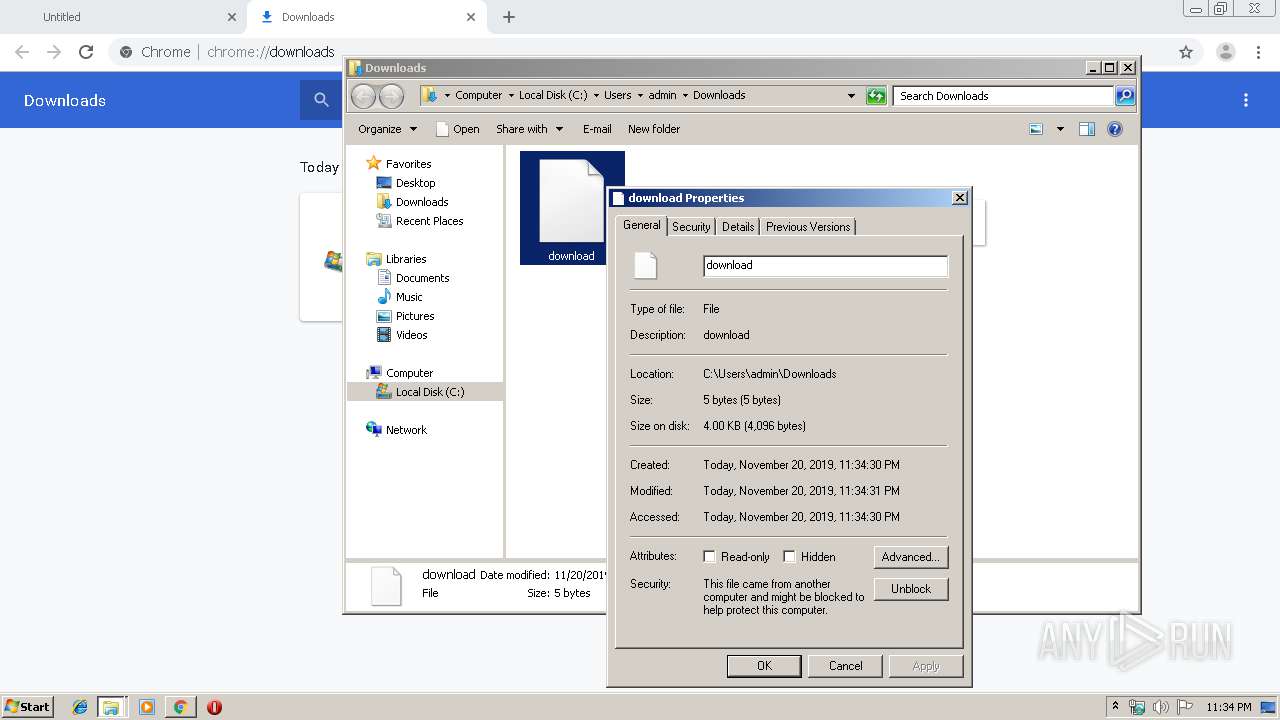Click Explorer forward button
Image resolution: width=1280 pixels, height=720 pixels.
coord(391,96)
